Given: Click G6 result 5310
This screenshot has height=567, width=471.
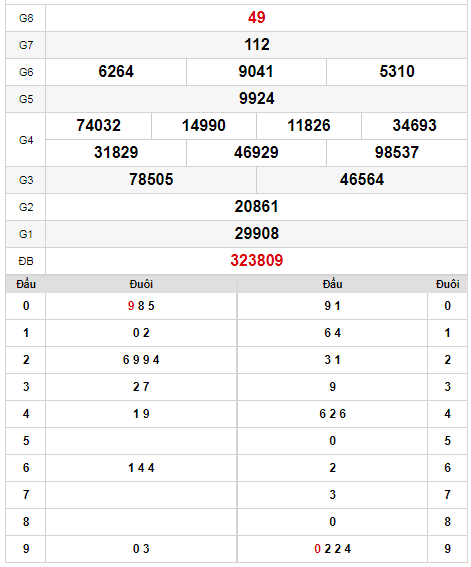Looking at the screenshot, I should point(397,71).
